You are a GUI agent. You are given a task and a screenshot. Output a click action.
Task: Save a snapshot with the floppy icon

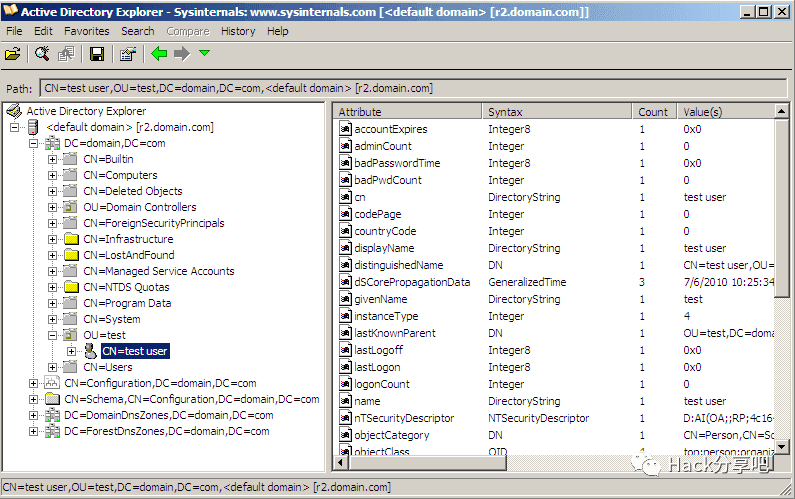pyautogui.click(x=97, y=54)
